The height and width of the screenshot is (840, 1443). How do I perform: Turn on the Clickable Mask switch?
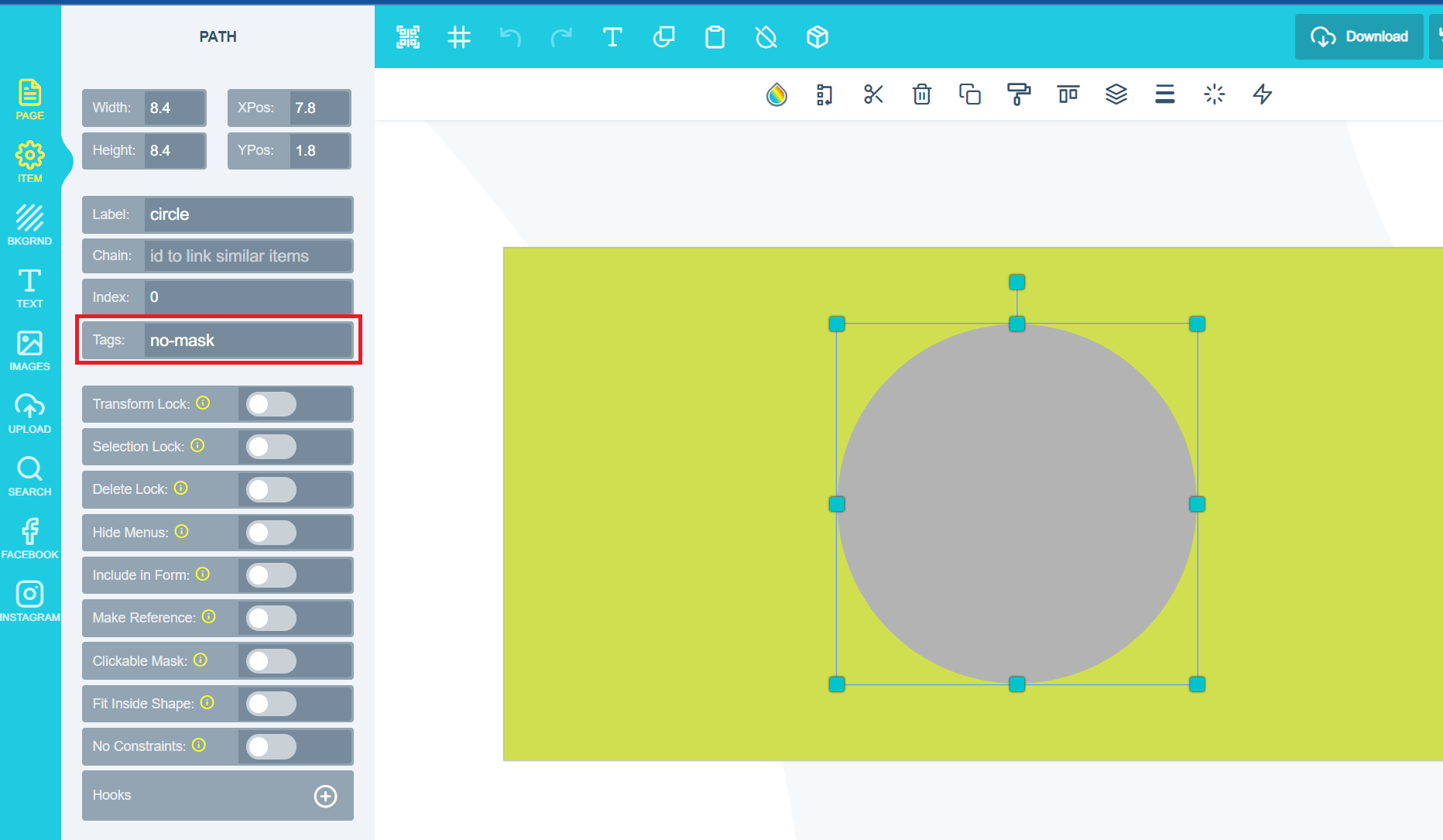point(271,661)
